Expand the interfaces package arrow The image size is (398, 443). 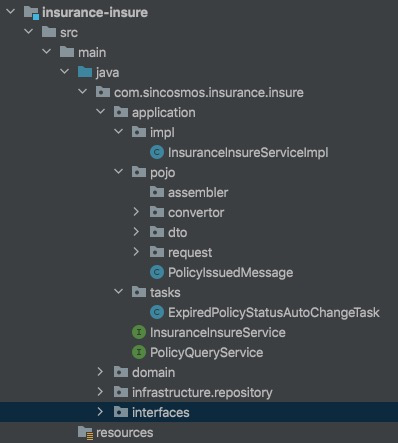[x=100, y=412]
